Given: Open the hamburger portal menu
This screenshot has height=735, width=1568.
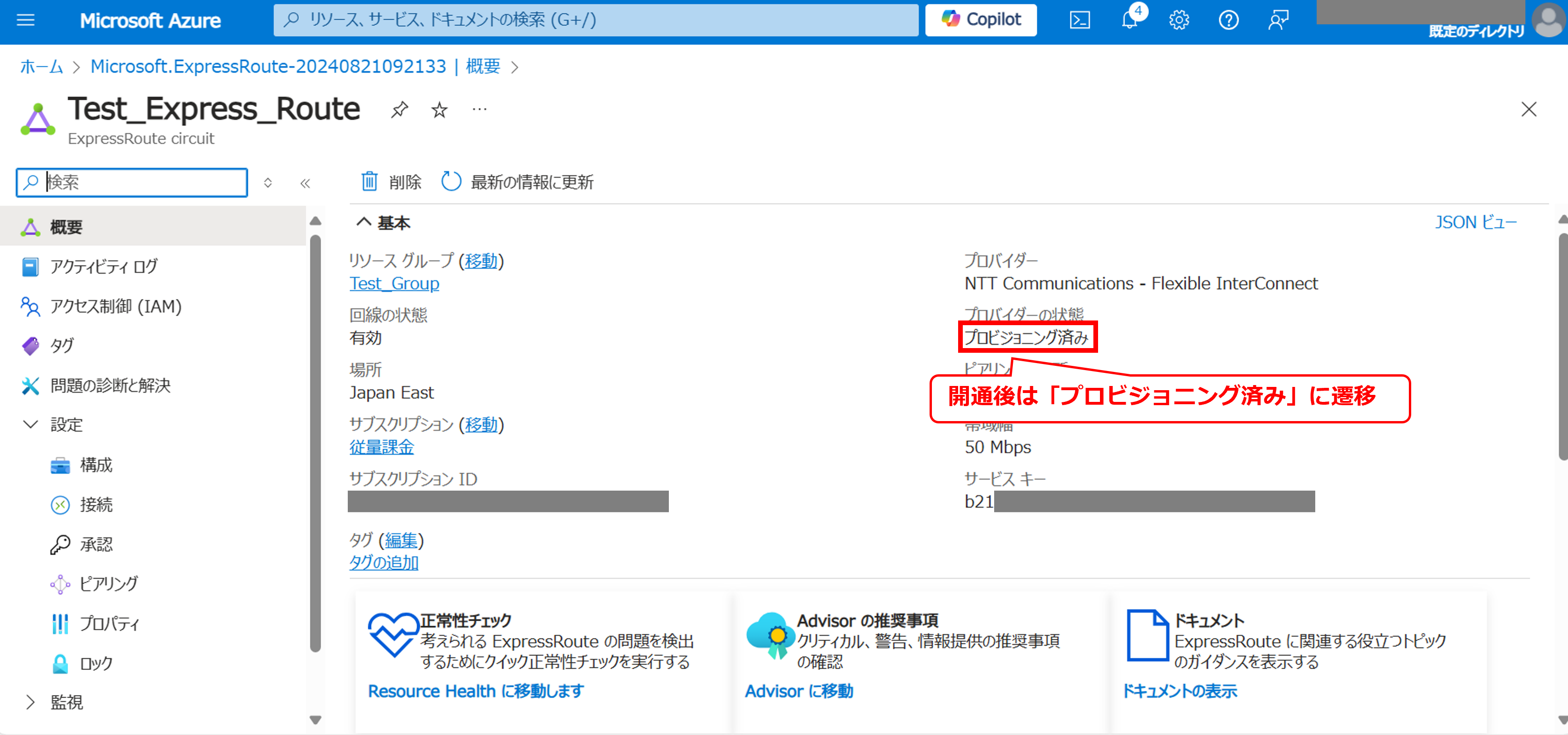Looking at the screenshot, I should 26,20.
